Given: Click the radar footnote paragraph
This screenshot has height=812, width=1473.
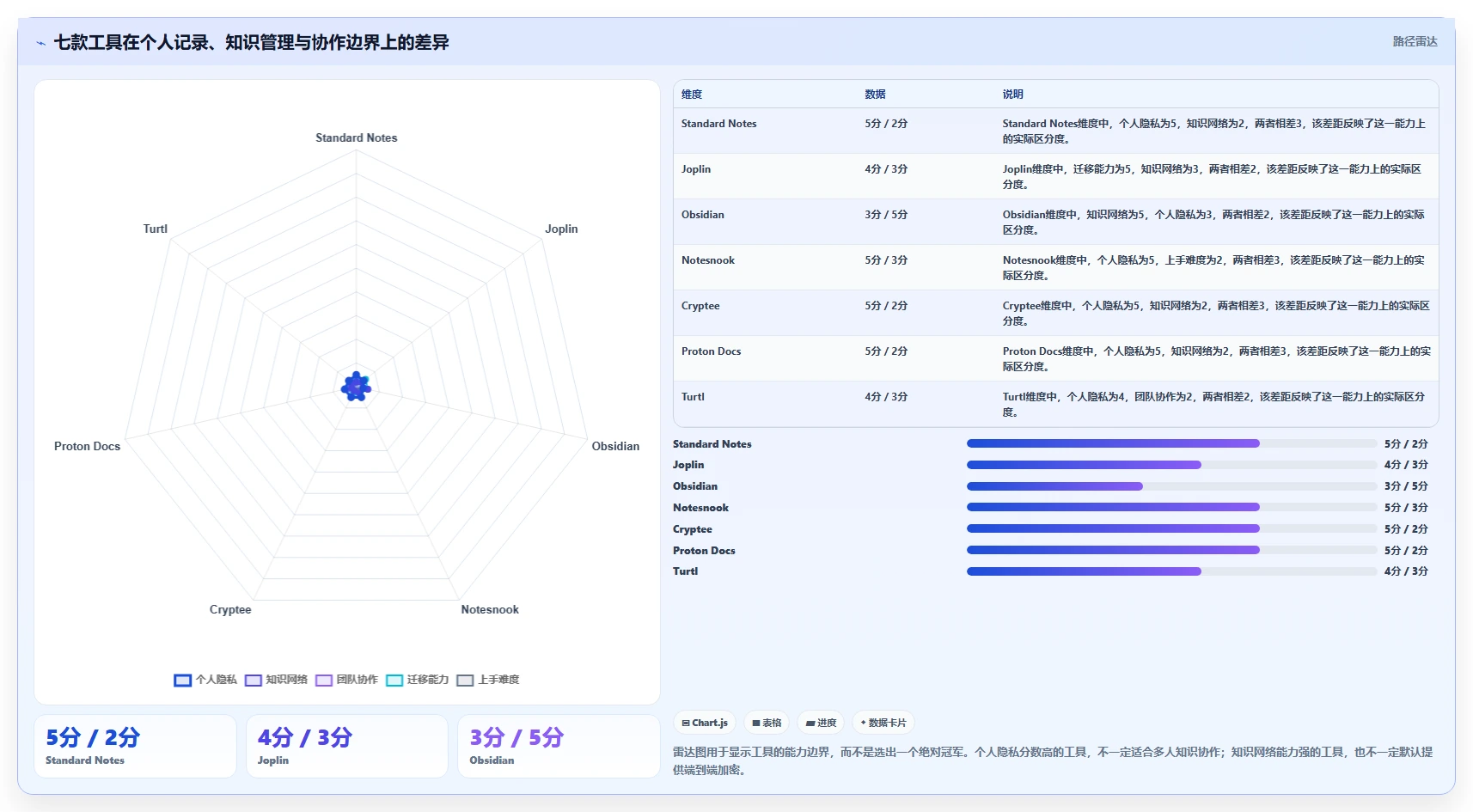Looking at the screenshot, I should pyautogui.click(x=1053, y=761).
